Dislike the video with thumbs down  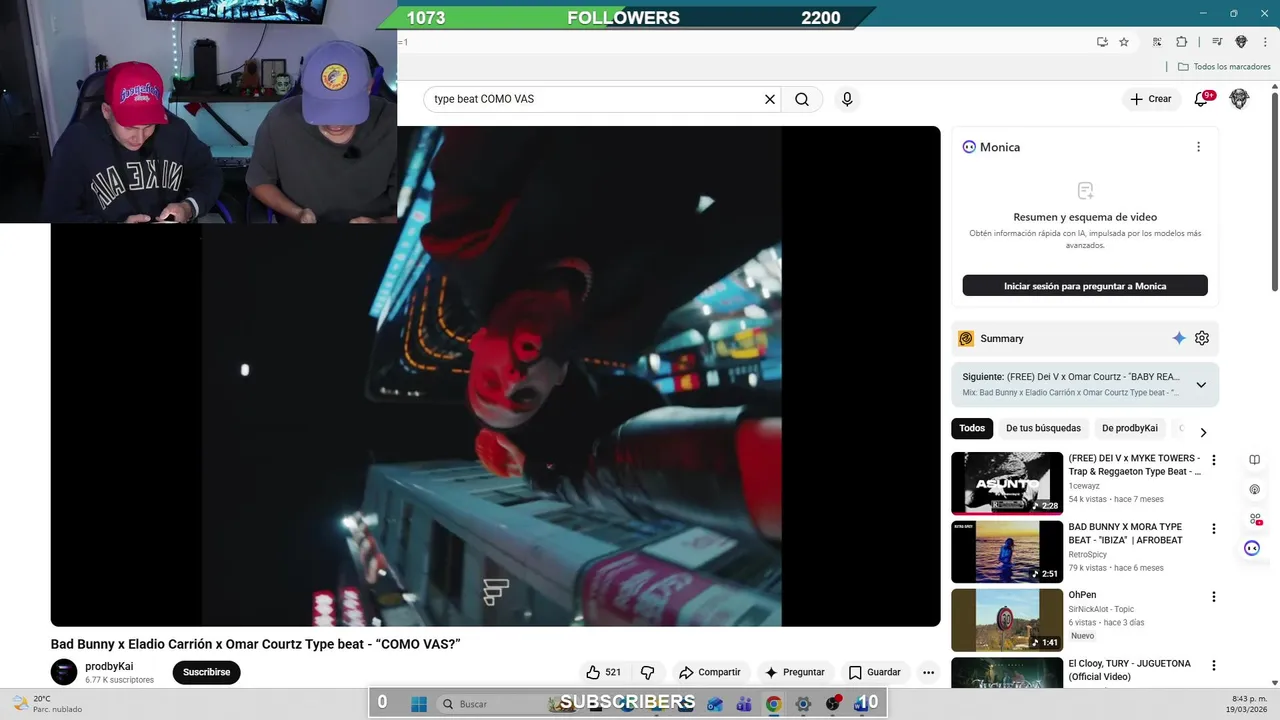pyautogui.click(x=647, y=672)
